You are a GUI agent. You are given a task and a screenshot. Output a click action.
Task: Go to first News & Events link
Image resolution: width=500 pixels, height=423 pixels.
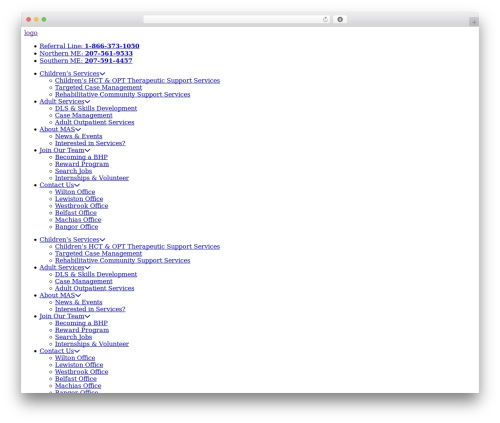79,136
